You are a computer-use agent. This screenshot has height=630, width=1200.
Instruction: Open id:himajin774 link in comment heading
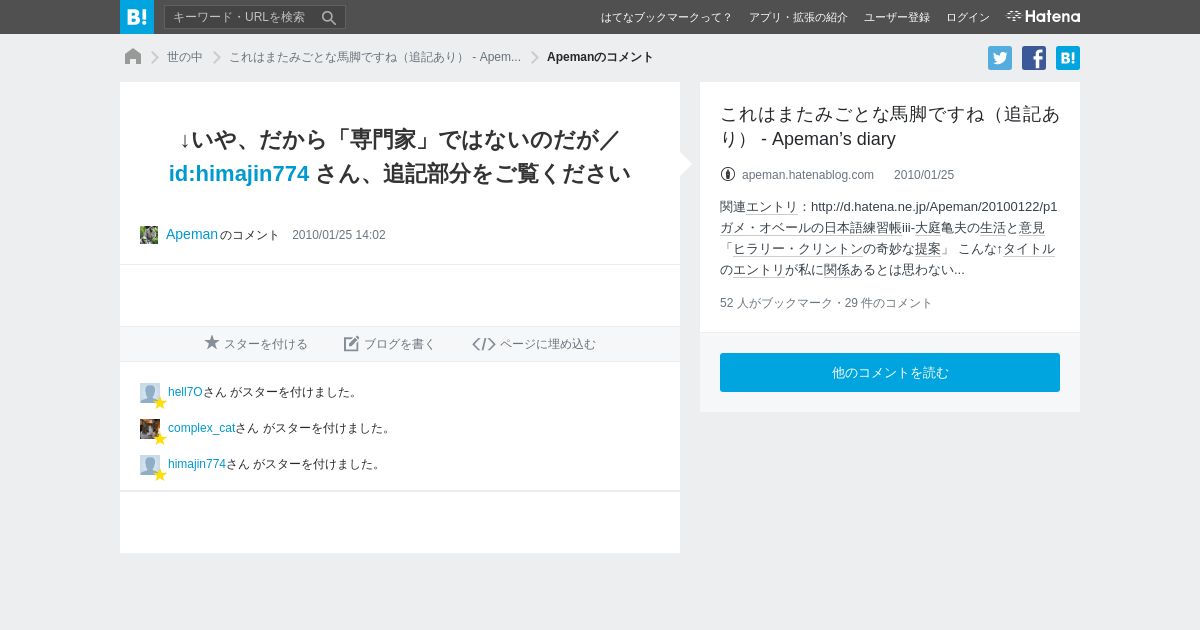coord(239,173)
